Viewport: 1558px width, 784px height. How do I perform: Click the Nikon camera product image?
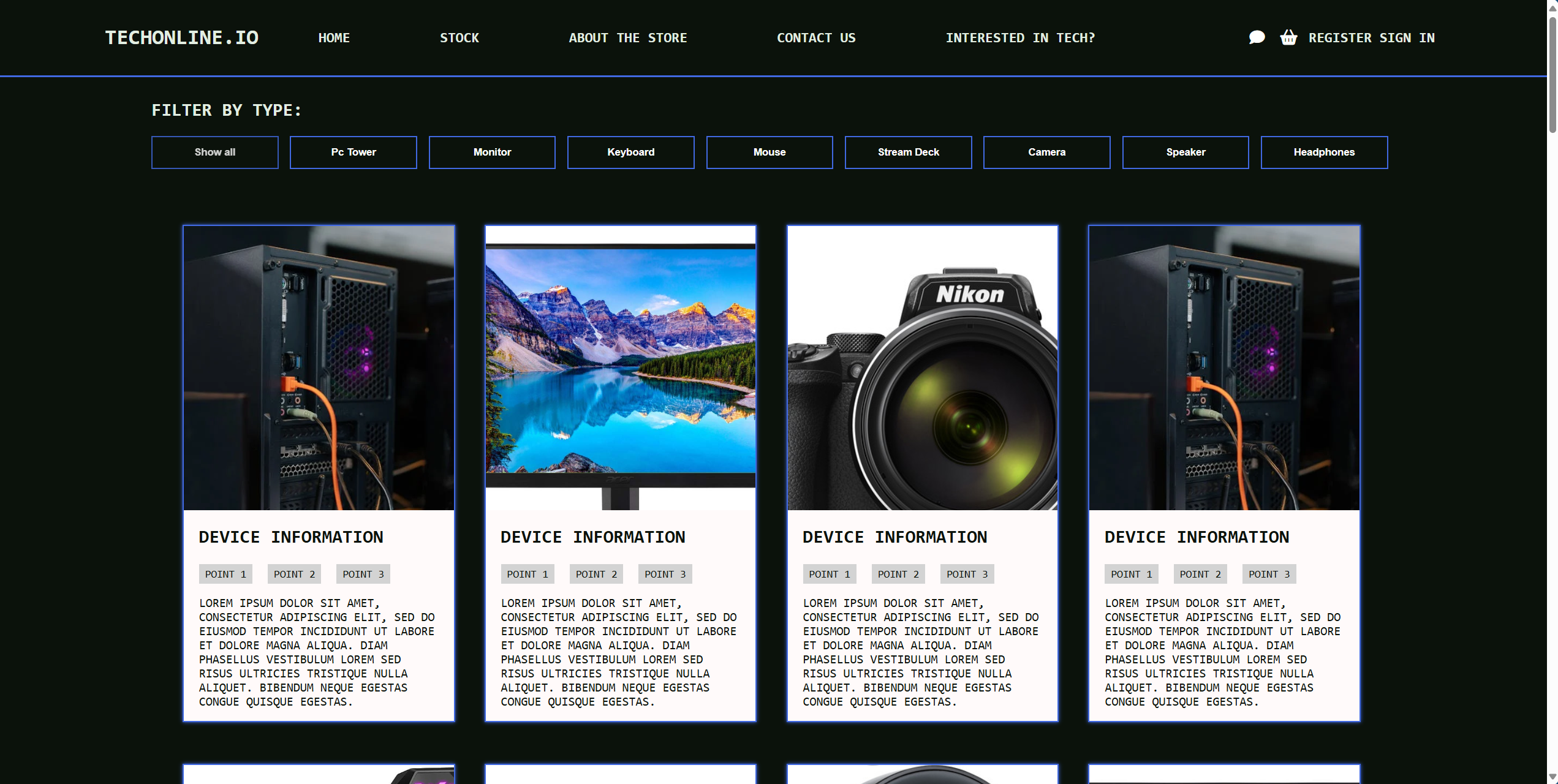(922, 367)
